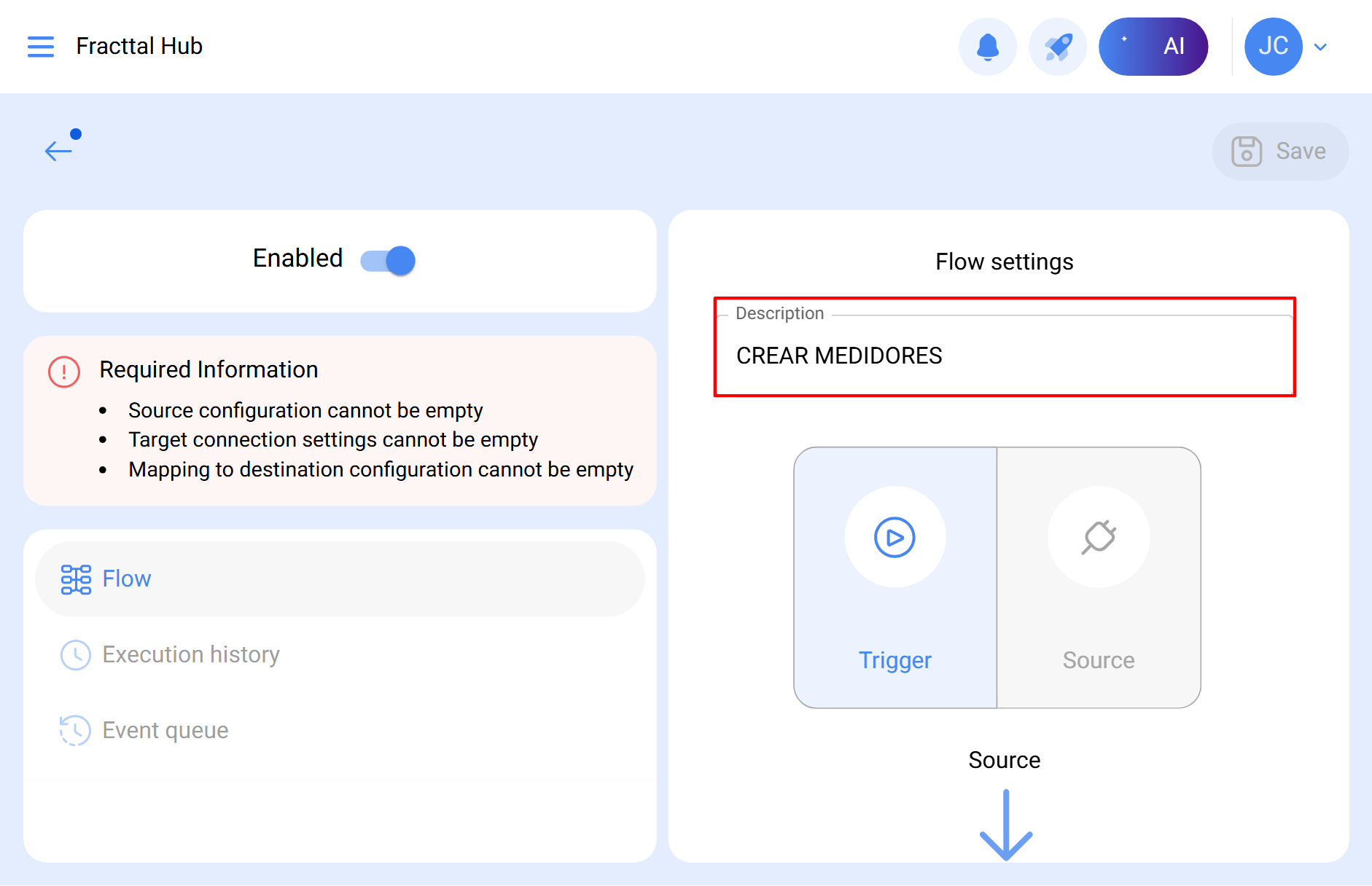Open Execution history section

click(x=191, y=654)
